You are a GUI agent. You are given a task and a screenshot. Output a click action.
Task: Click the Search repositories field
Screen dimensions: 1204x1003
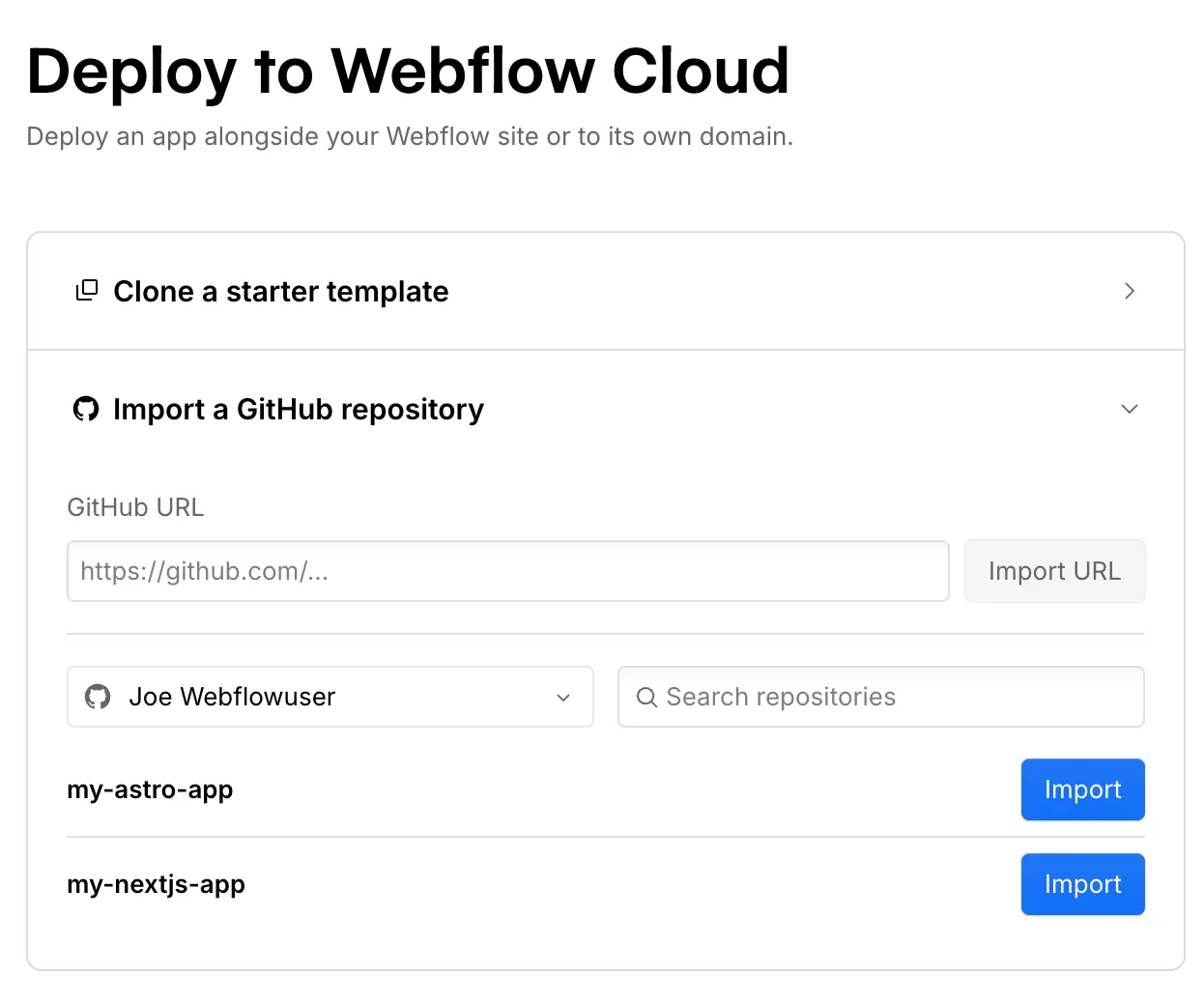pyautogui.click(x=881, y=697)
